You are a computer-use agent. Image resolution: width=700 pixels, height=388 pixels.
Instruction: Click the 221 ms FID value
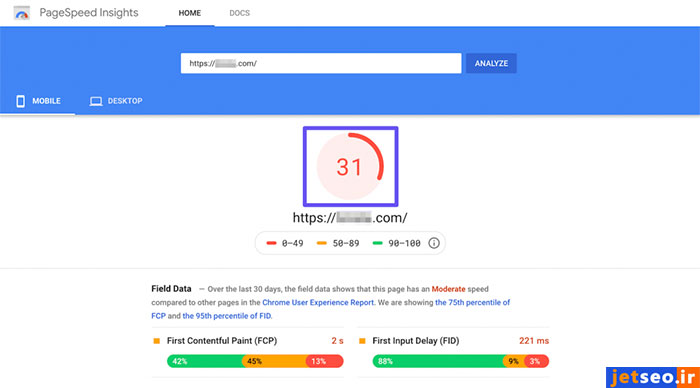click(534, 341)
